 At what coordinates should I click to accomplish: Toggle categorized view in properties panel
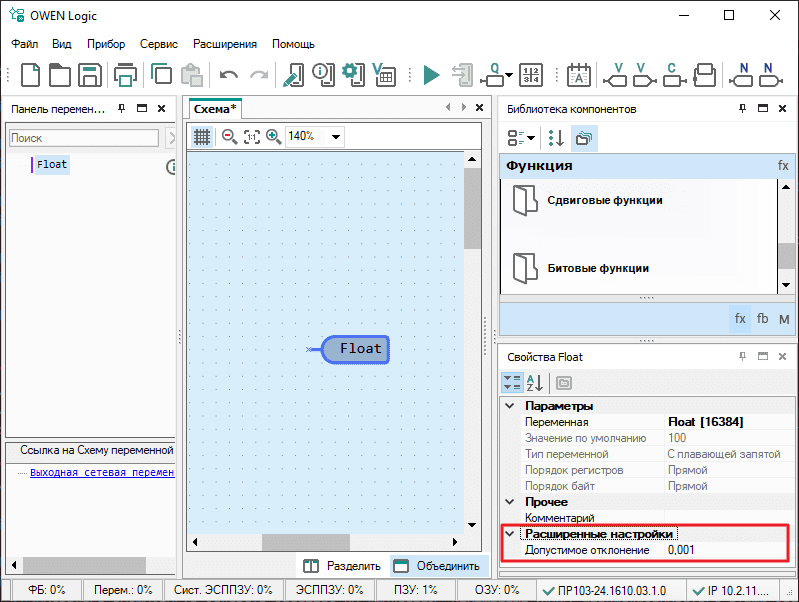click(512, 382)
